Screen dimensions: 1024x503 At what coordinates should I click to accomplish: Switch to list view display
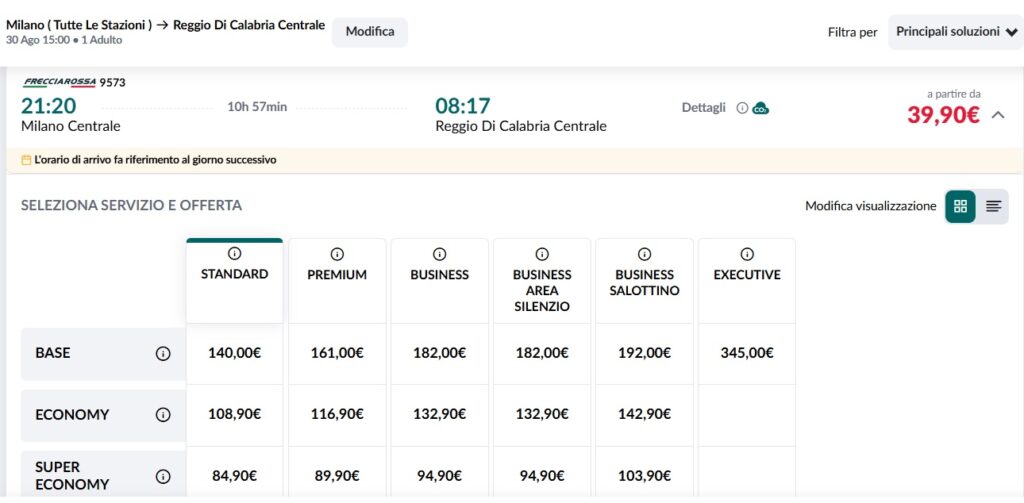pos(993,206)
